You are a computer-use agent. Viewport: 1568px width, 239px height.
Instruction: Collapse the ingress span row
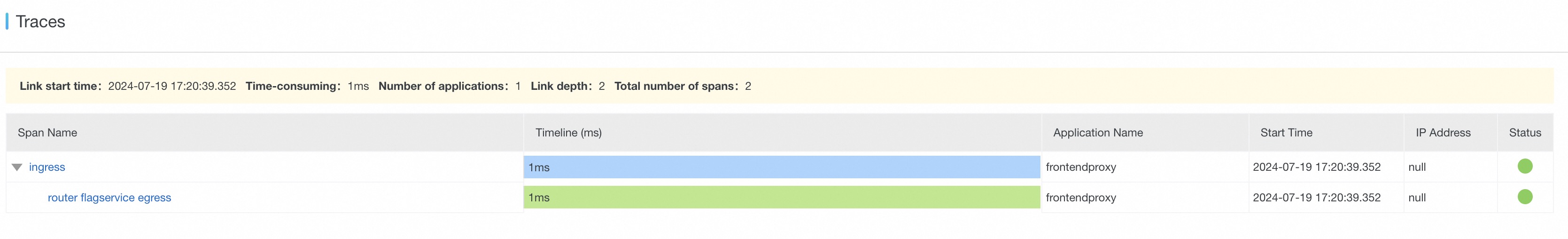(x=17, y=167)
